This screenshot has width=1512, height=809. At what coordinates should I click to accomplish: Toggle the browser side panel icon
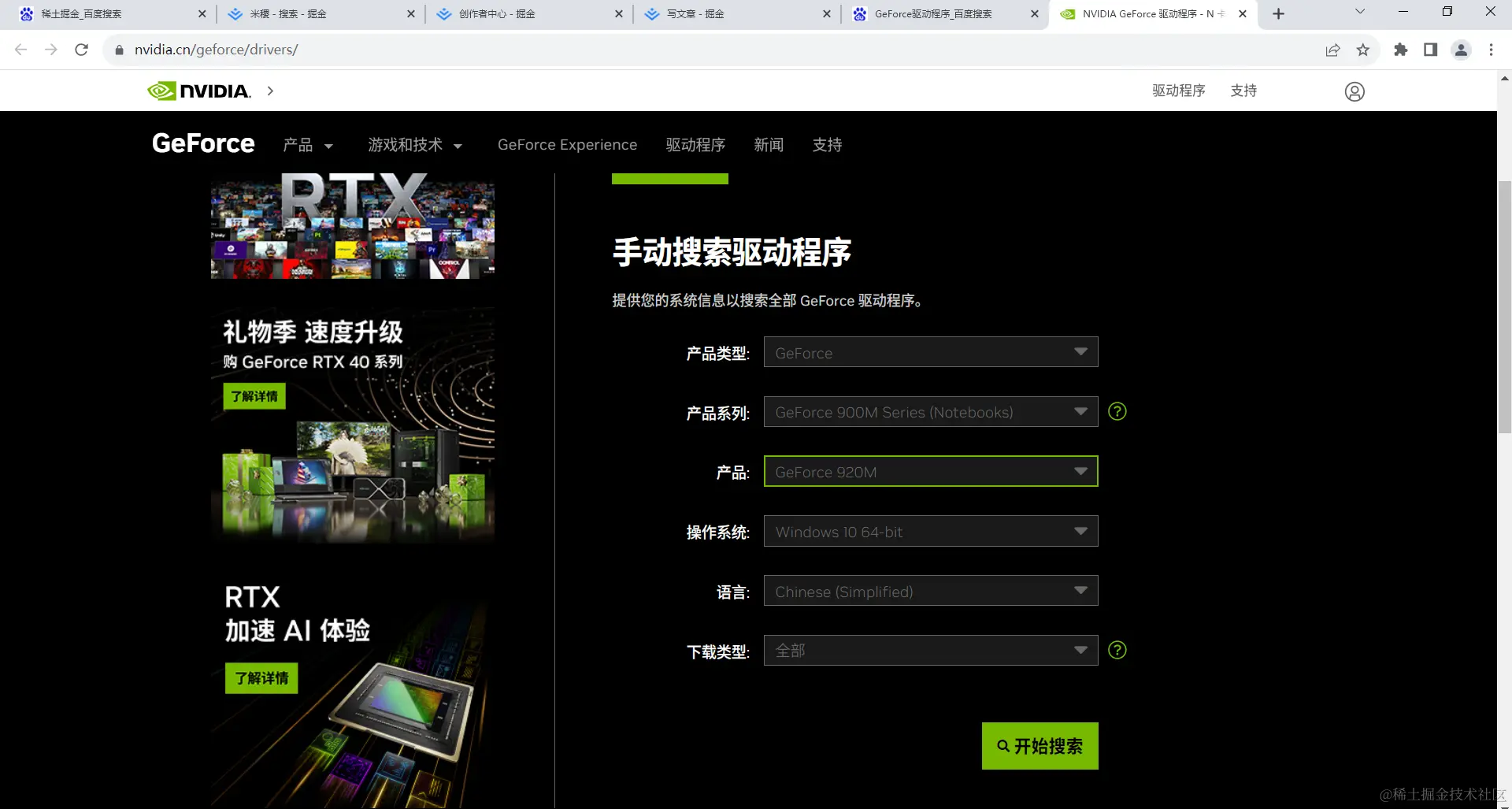point(1431,50)
